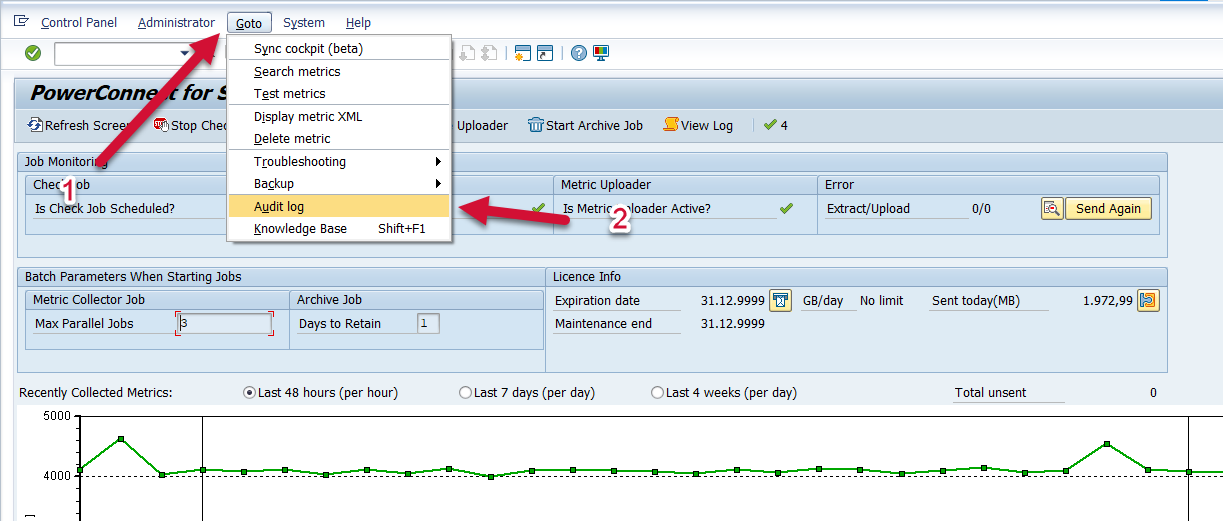Select Last 48 hours (per hour) radio

point(250,393)
